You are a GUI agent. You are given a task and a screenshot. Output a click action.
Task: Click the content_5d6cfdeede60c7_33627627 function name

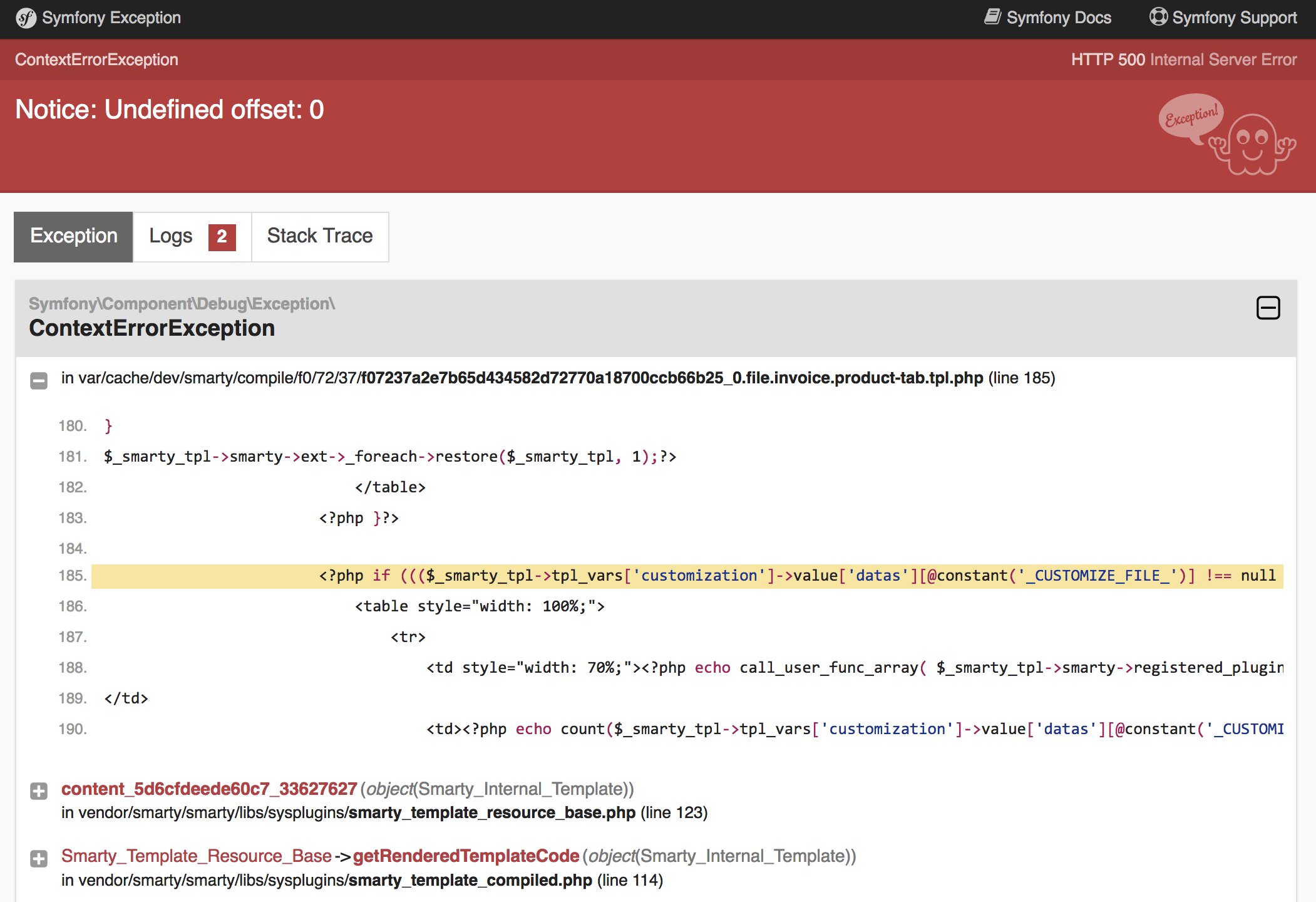click(209, 789)
